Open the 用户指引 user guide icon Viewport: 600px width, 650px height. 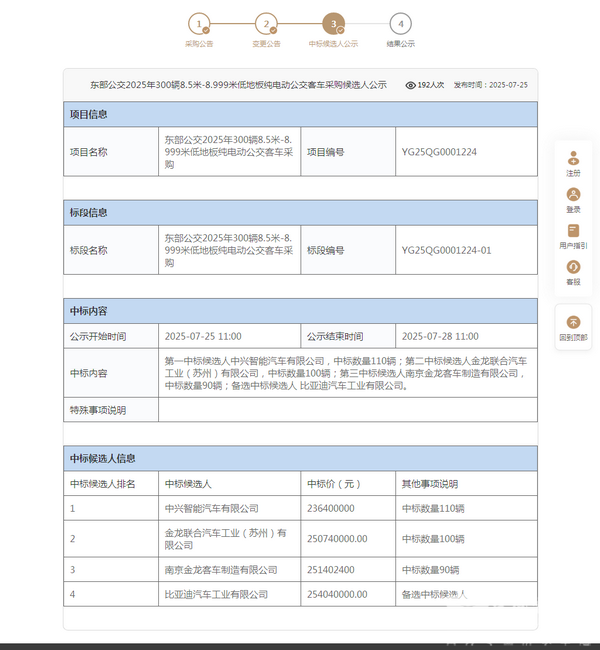coord(573,231)
